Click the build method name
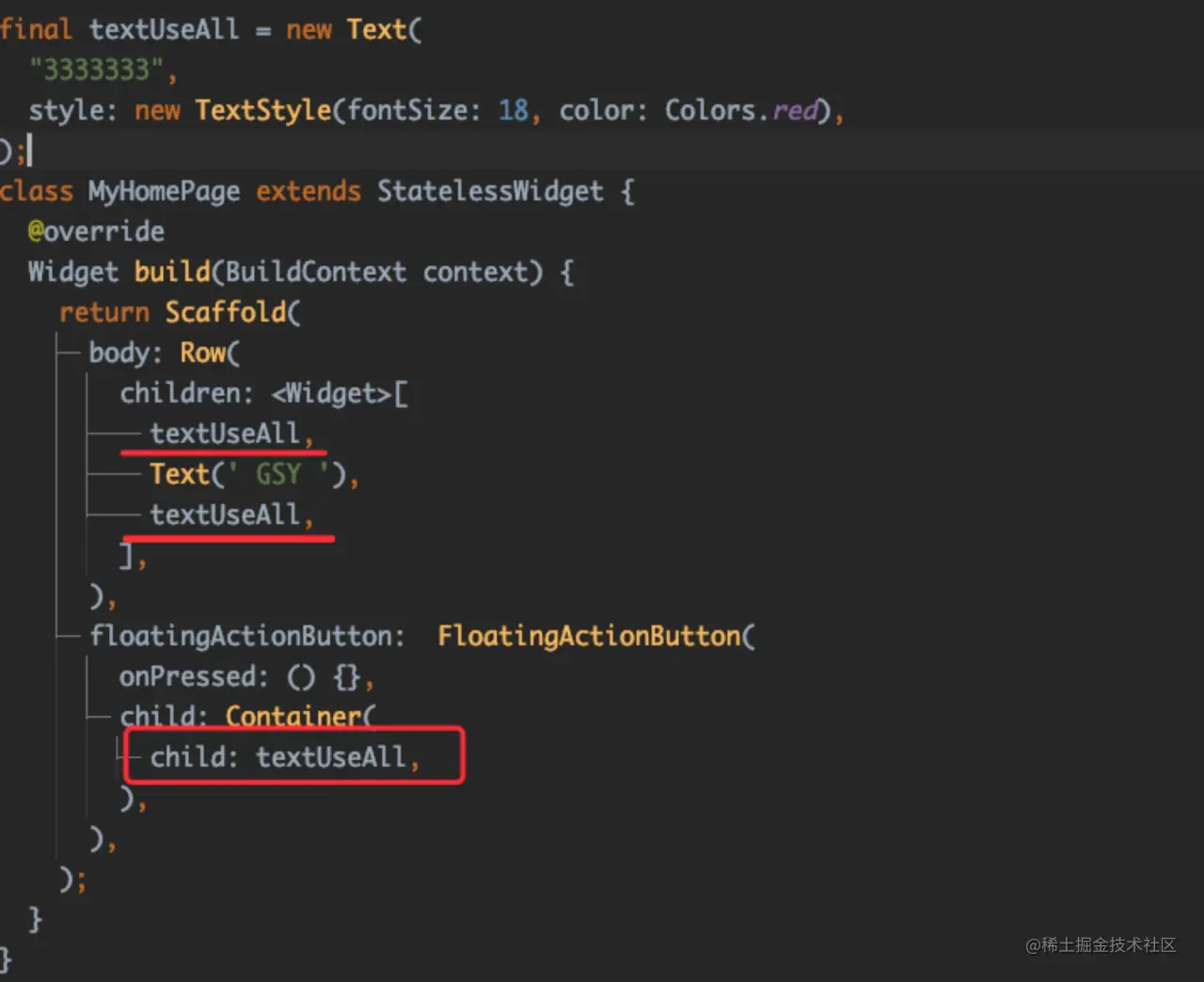 (x=172, y=272)
